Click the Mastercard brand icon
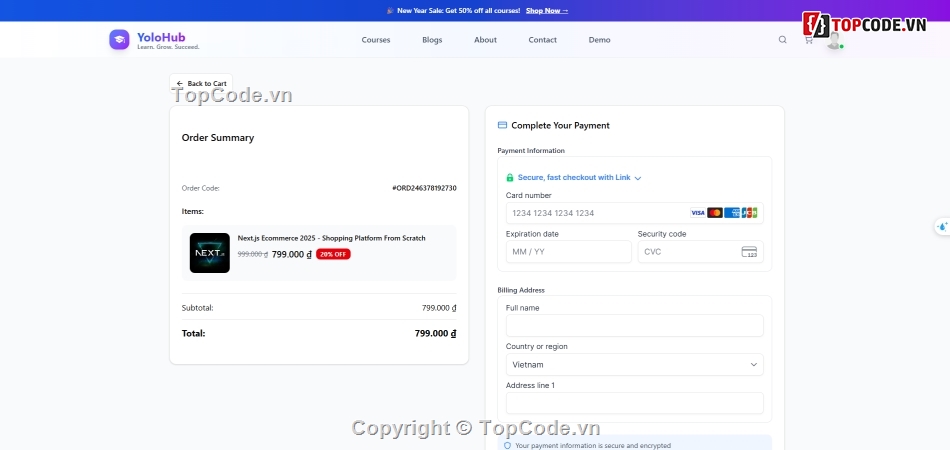This screenshot has width=950, height=450. click(x=714, y=213)
